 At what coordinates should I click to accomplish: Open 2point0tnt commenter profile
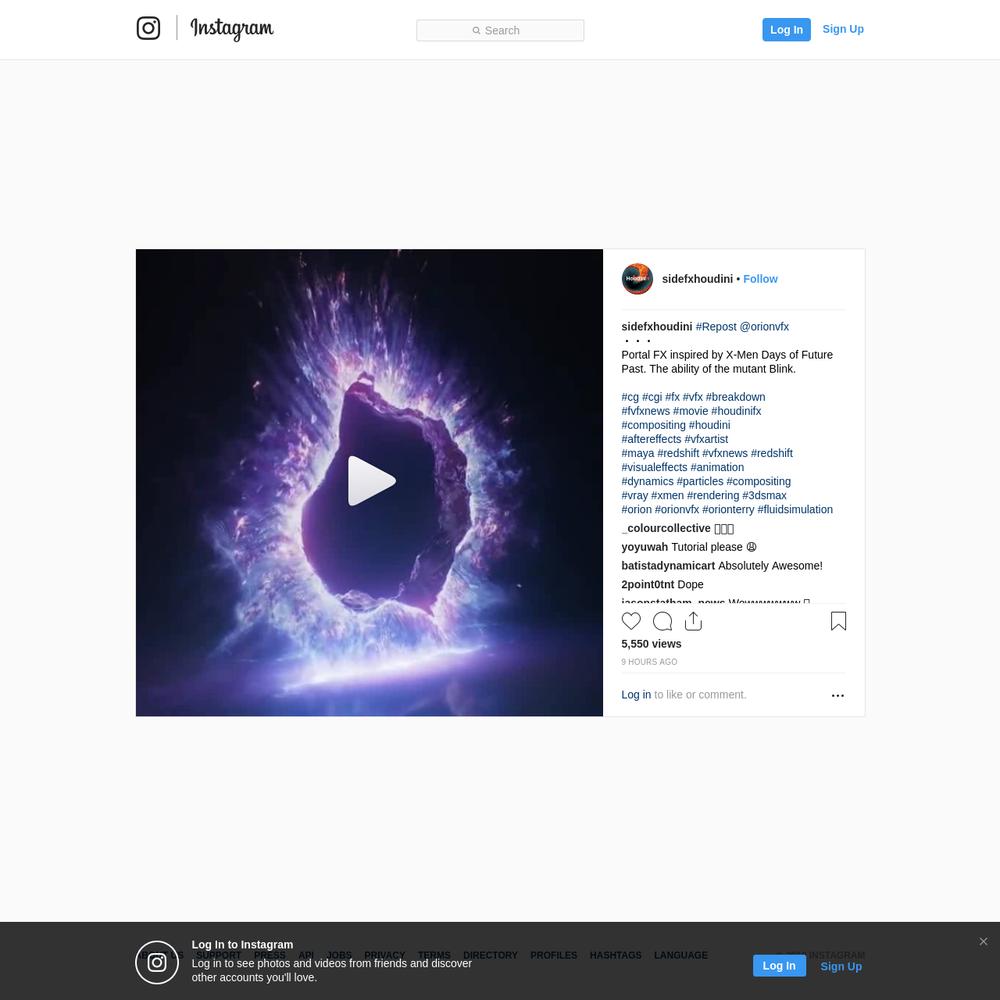click(x=647, y=584)
